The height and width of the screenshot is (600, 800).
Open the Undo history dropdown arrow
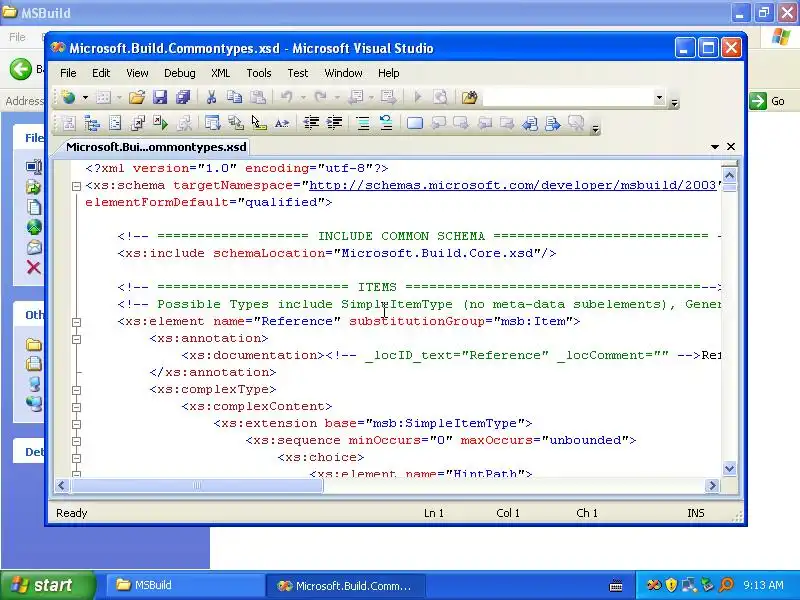(x=303, y=97)
